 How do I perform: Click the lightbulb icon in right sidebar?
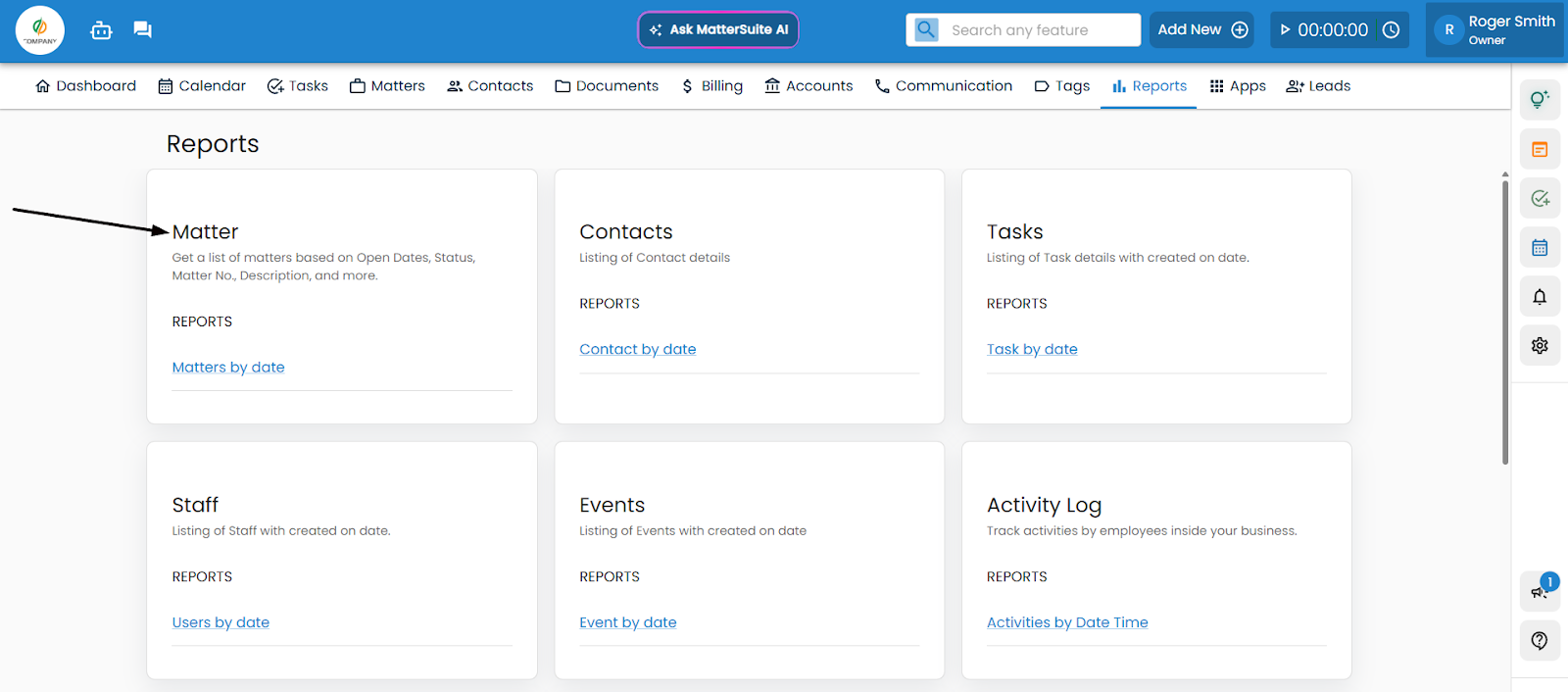pos(1540,100)
